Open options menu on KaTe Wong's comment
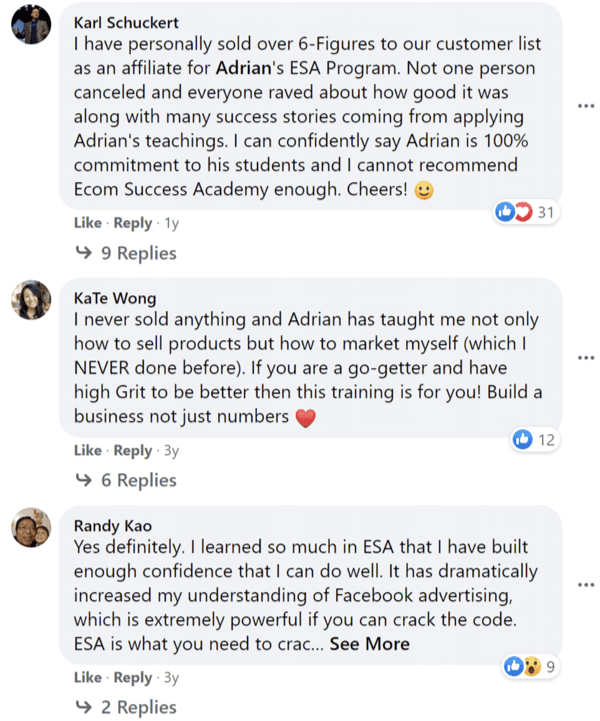The height and width of the screenshot is (721, 600). tap(586, 357)
